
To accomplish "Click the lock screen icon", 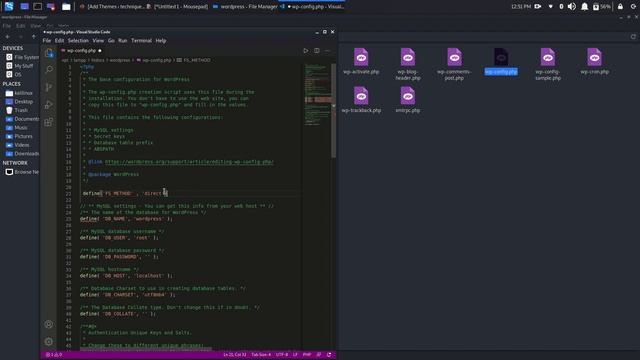I will [620, 7].
